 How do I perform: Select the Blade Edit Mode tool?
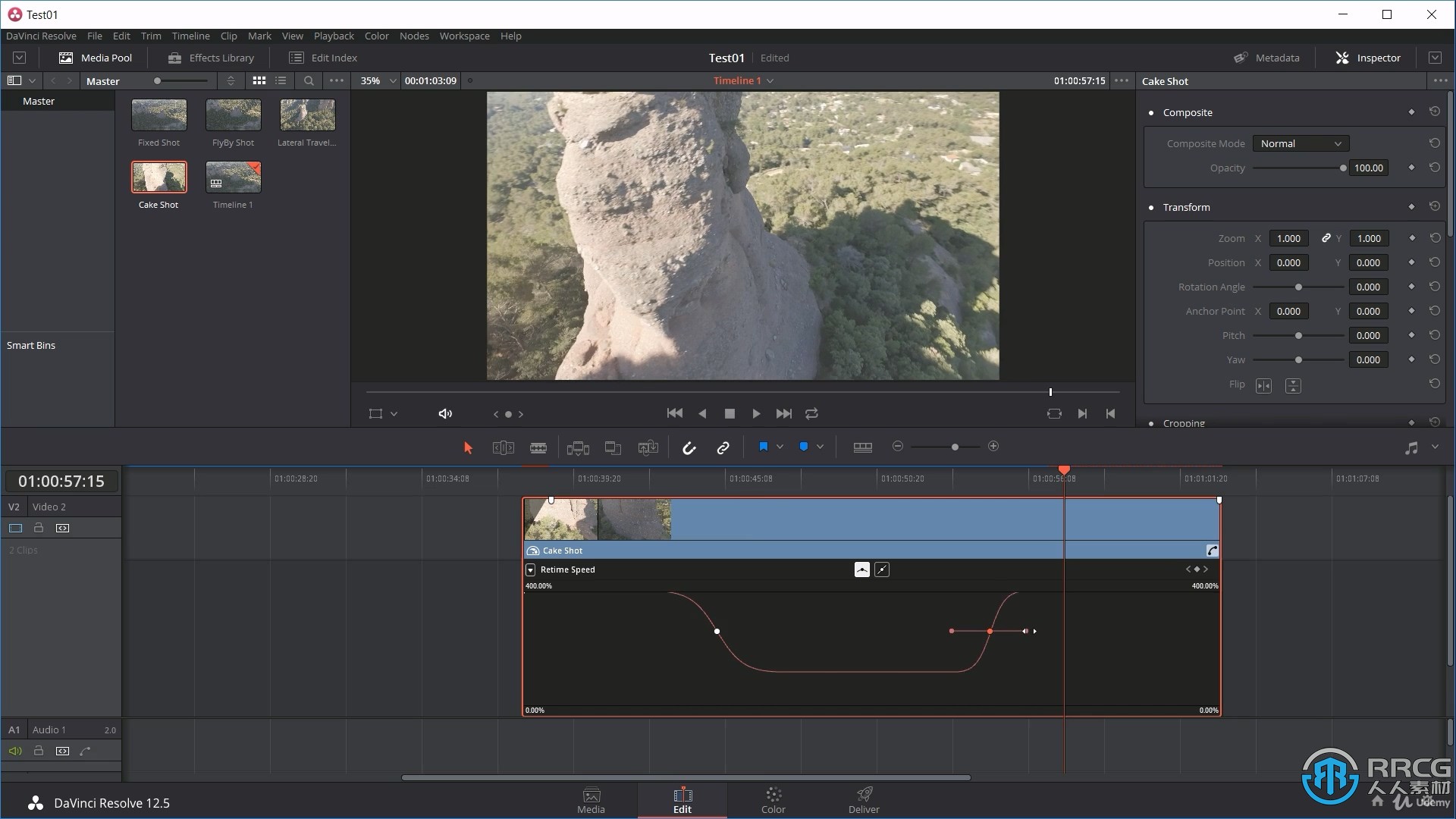pos(538,447)
